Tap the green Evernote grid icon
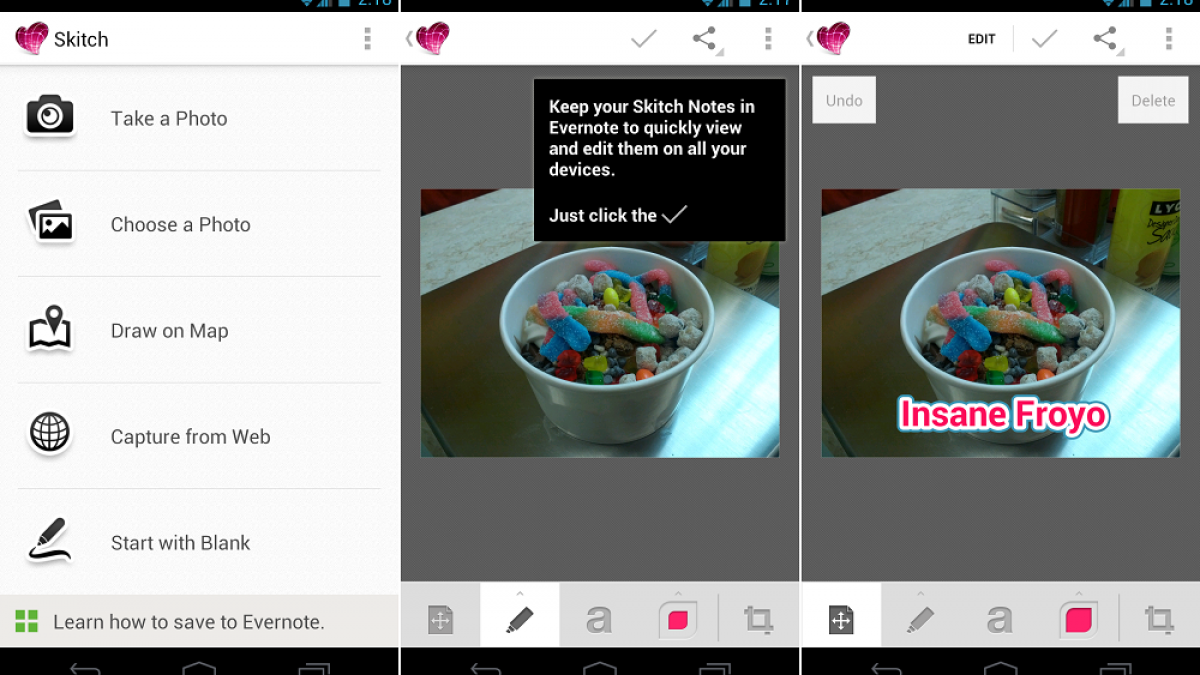Image resolution: width=1200 pixels, height=675 pixels. click(26, 621)
